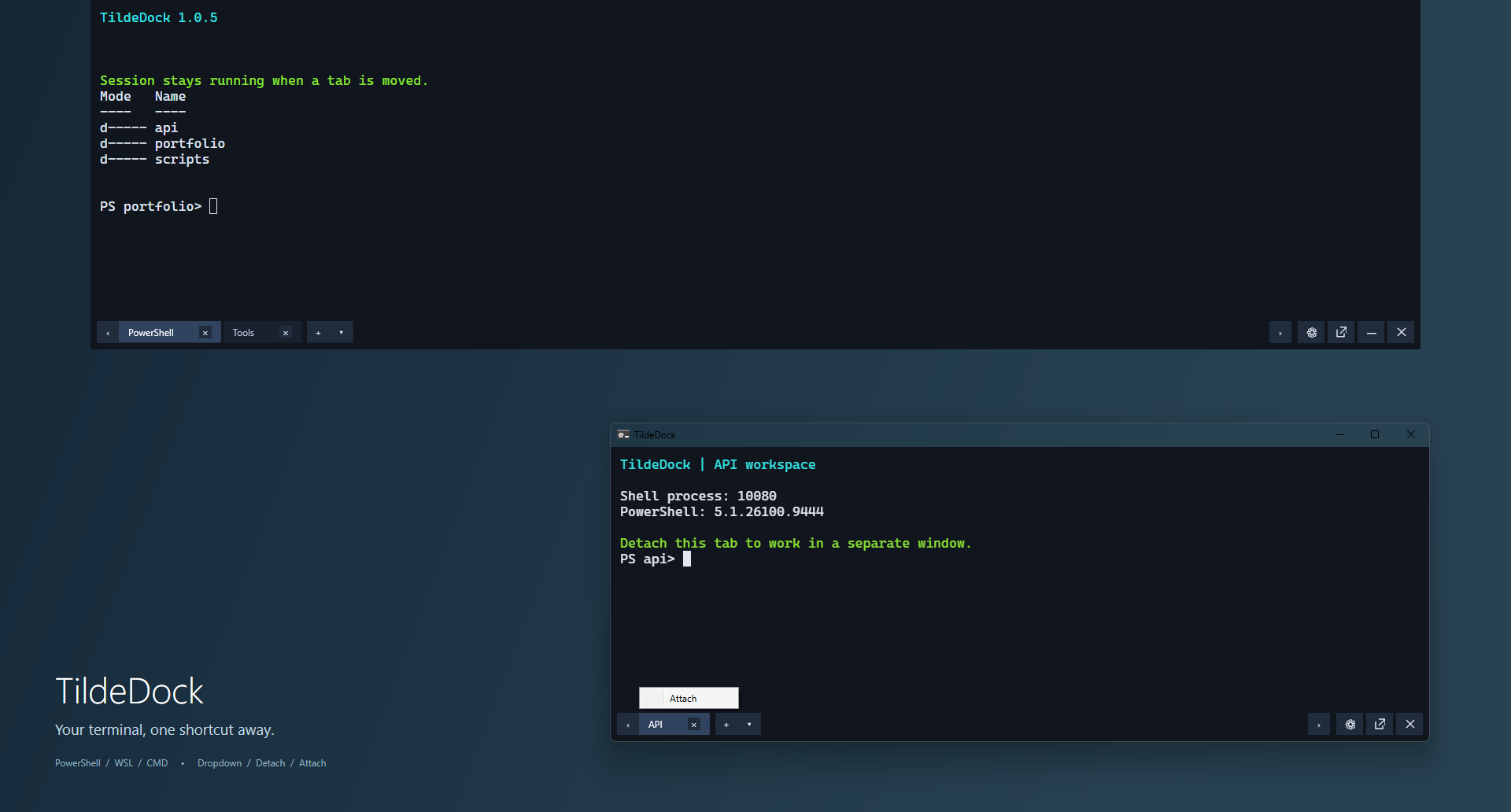Image resolution: width=1511 pixels, height=812 pixels.
Task: Maximize the detached TildeDock window
Action: click(1375, 435)
